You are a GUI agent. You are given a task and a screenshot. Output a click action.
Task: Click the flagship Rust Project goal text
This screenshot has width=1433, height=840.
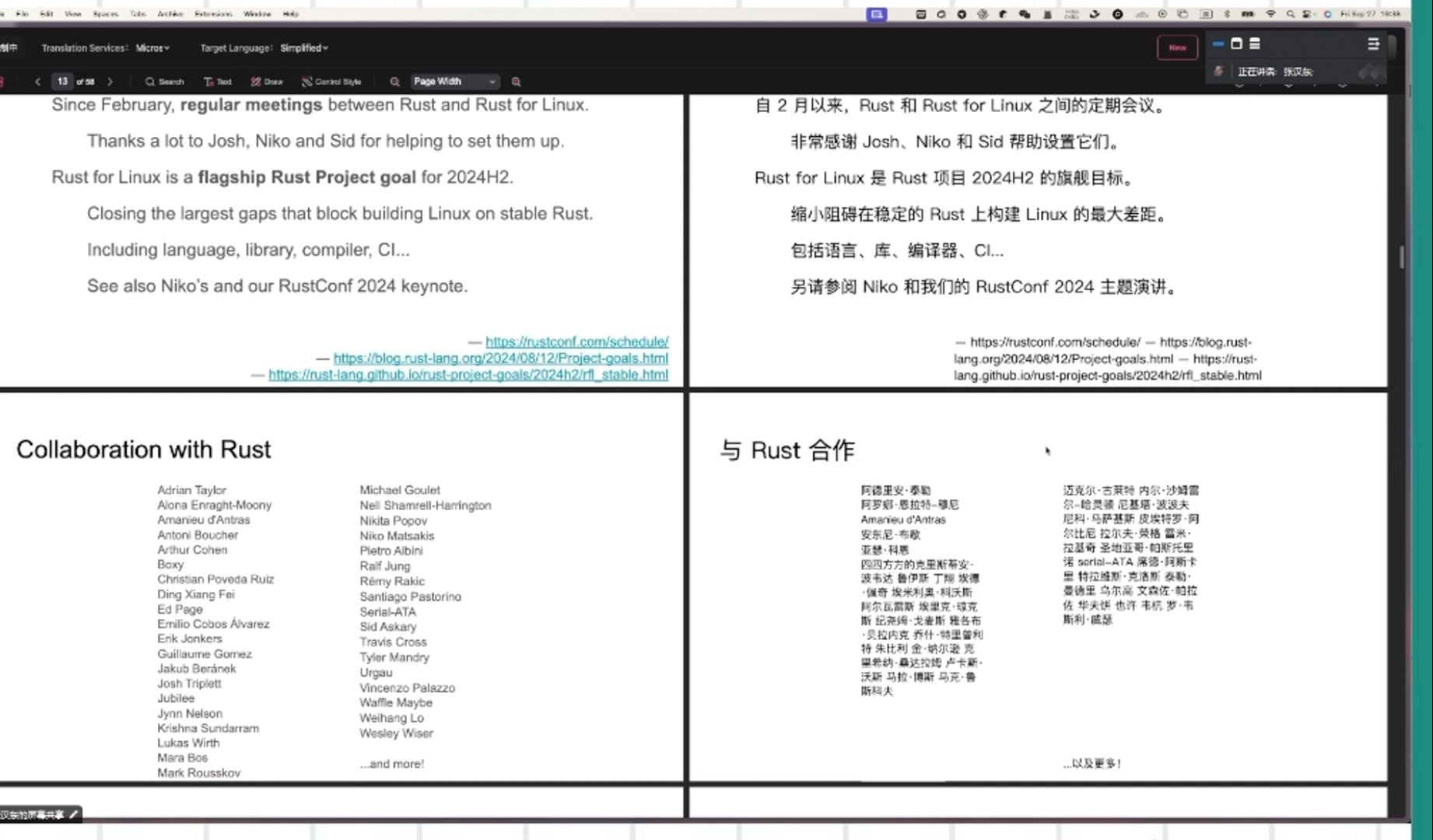click(307, 177)
